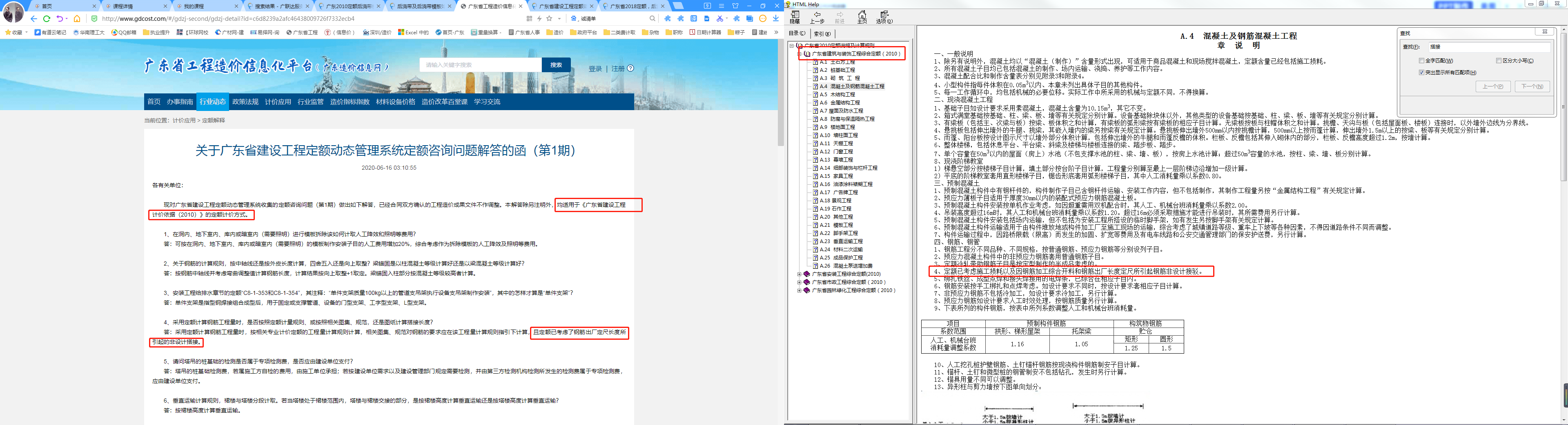Click the 注册 link
This screenshot has width=1568, height=425.
tap(619, 69)
